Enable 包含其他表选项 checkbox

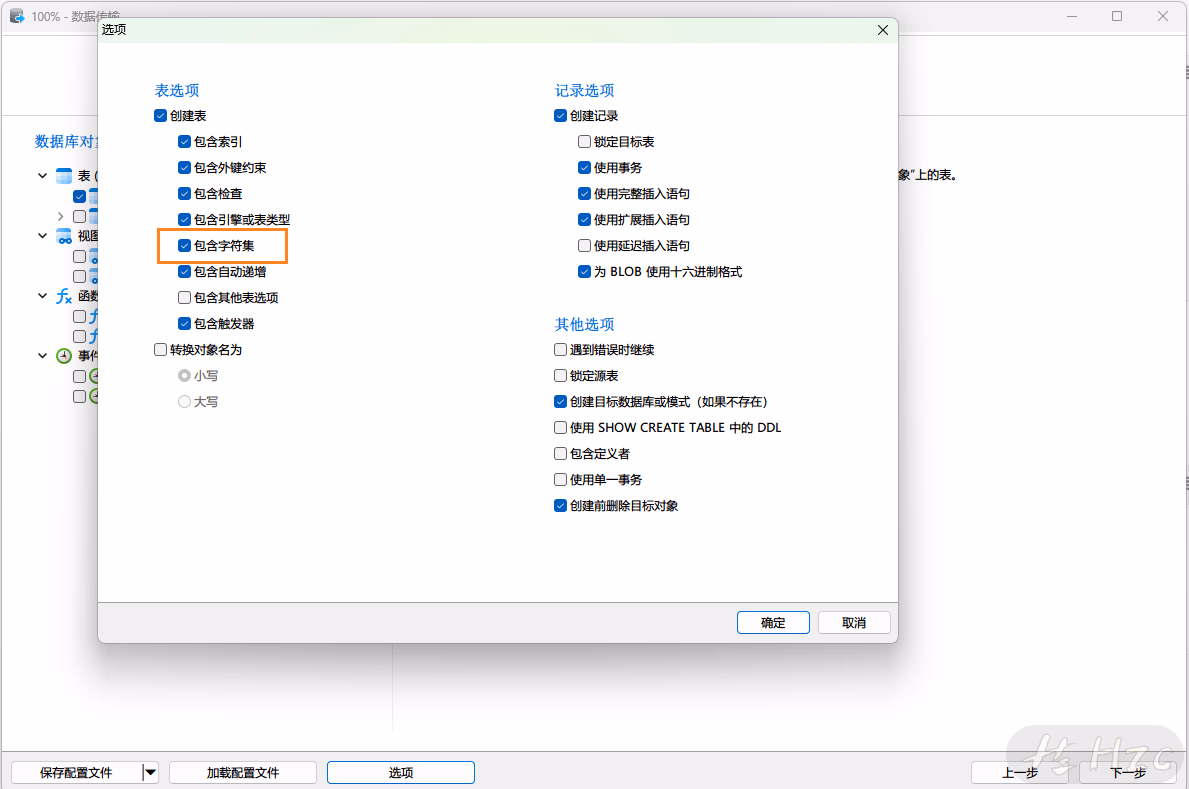pyautogui.click(x=184, y=297)
